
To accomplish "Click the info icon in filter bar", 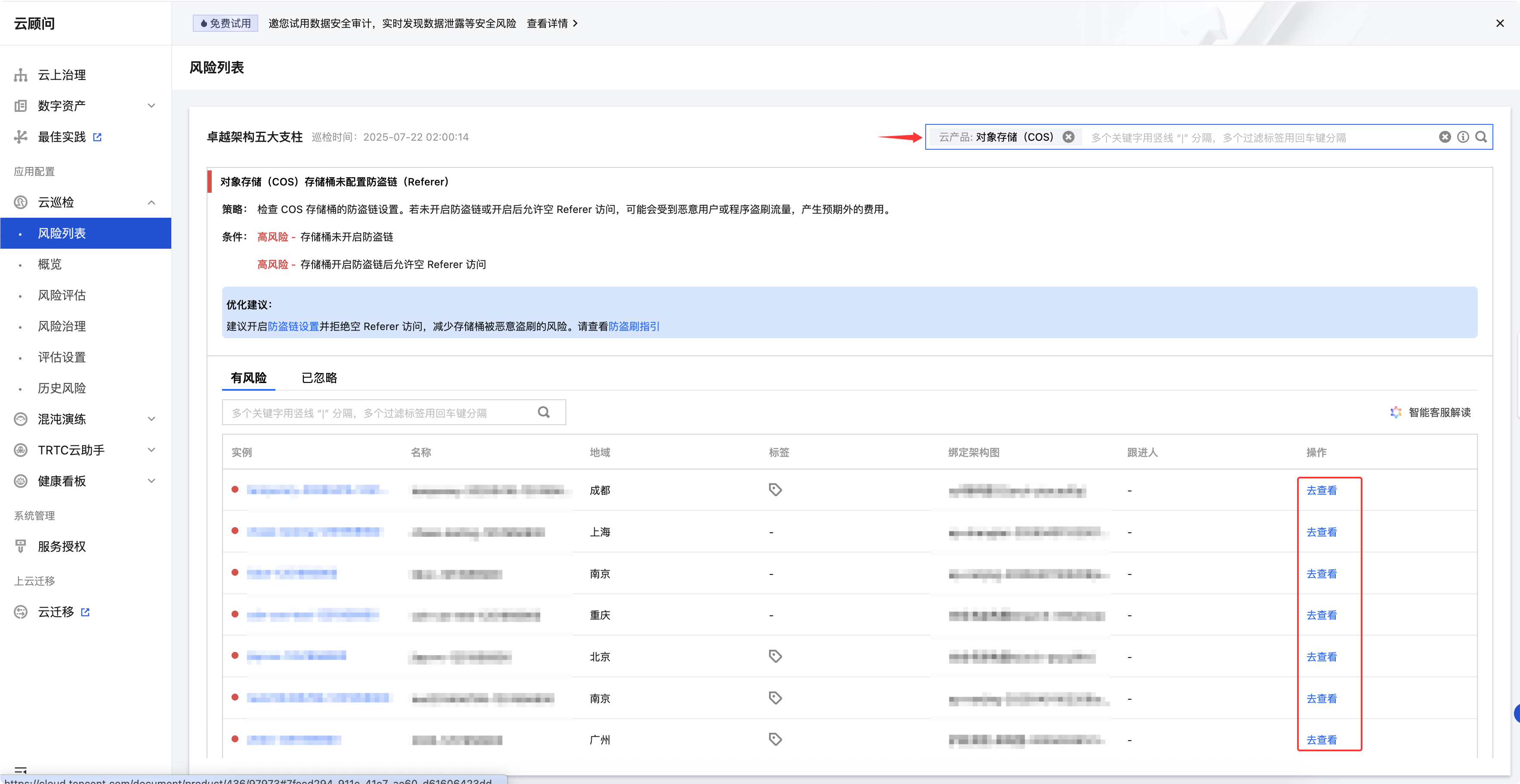I will click(x=1463, y=137).
